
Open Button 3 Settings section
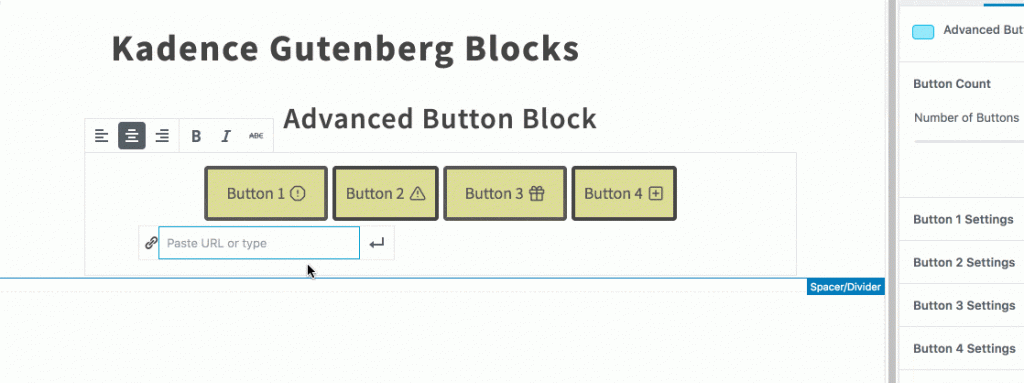coord(961,305)
